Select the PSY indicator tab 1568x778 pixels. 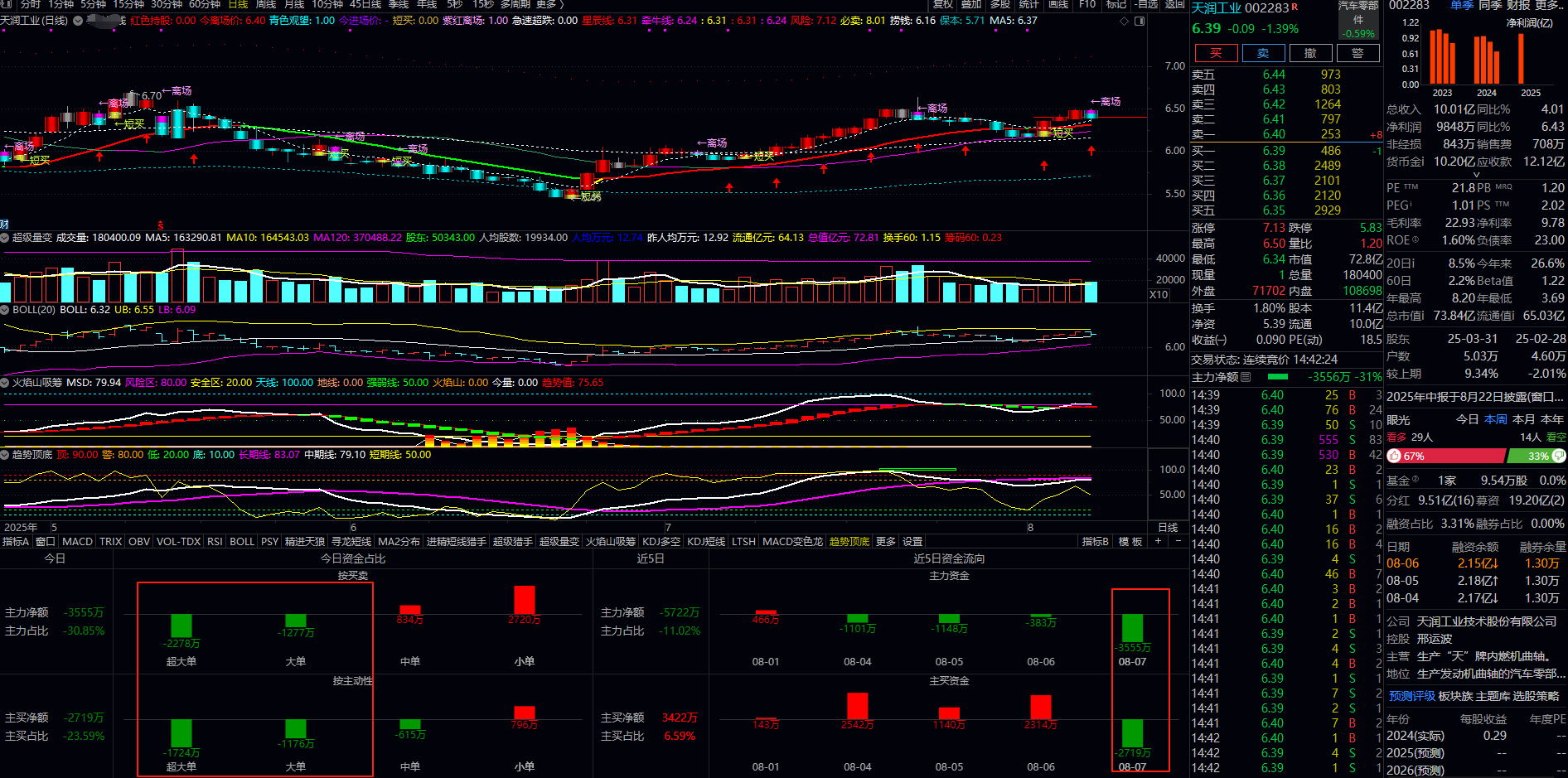pyautogui.click(x=269, y=541)
